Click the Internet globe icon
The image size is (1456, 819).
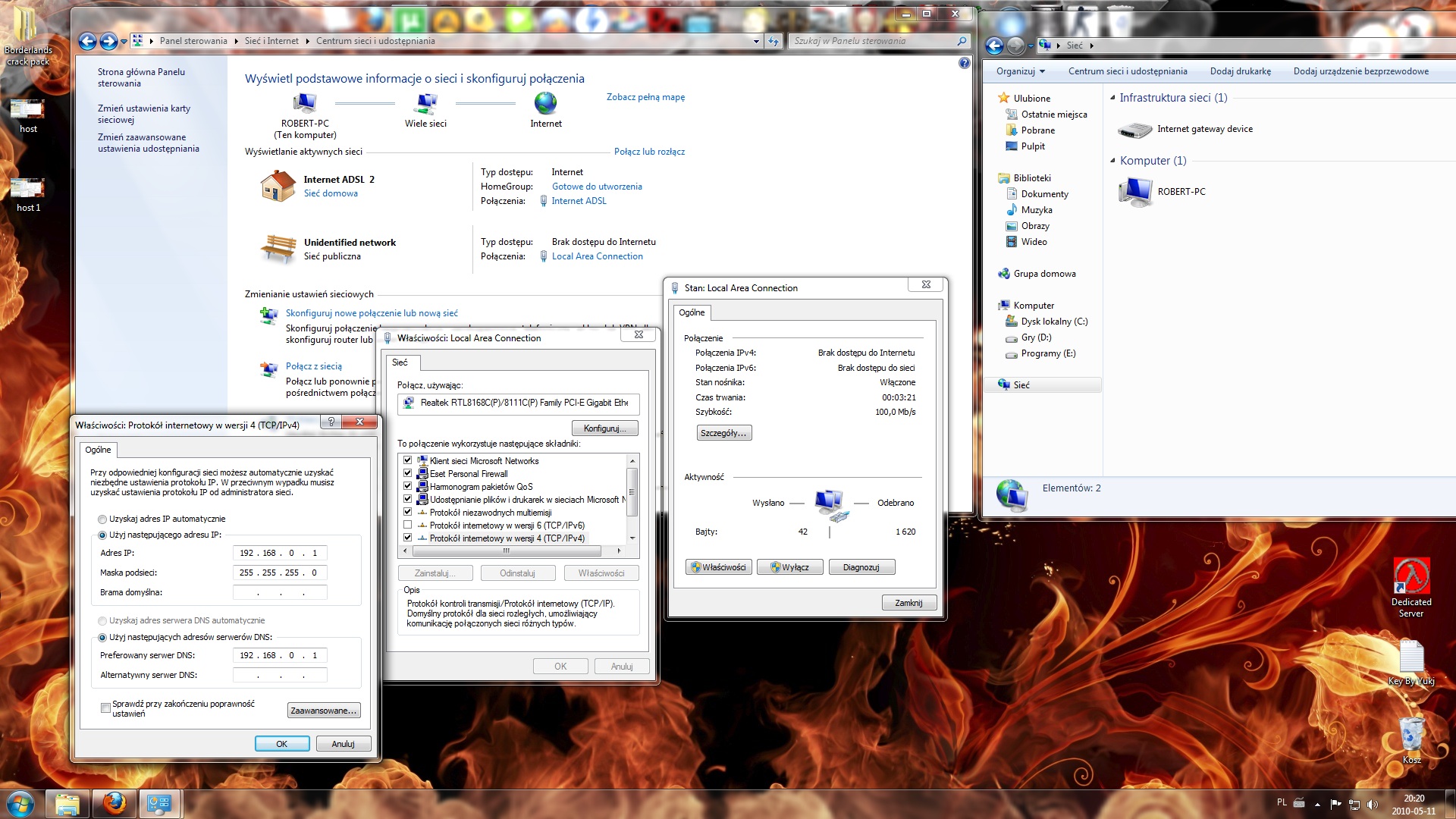(545, 102)
